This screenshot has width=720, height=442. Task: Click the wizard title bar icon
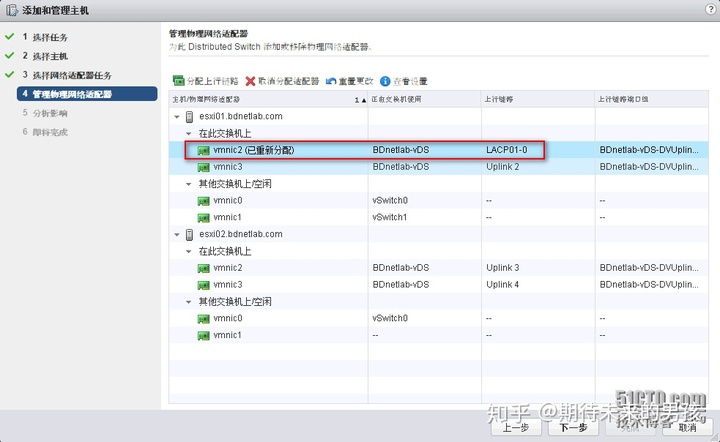point(11,10)
